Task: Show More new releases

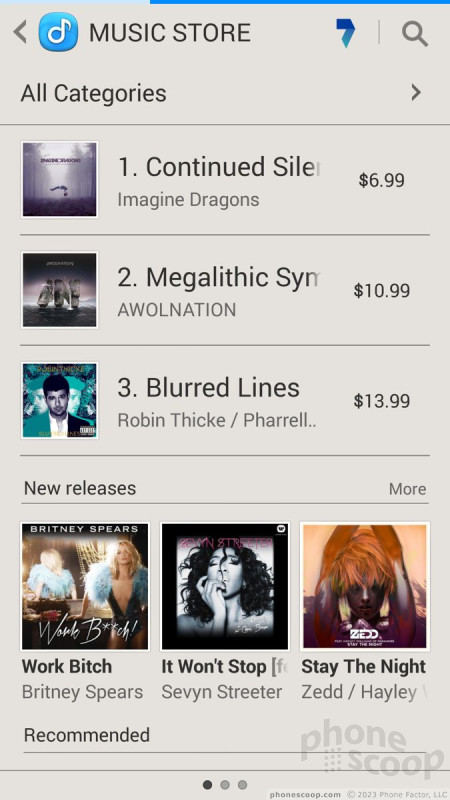Action: coord(407,489)
